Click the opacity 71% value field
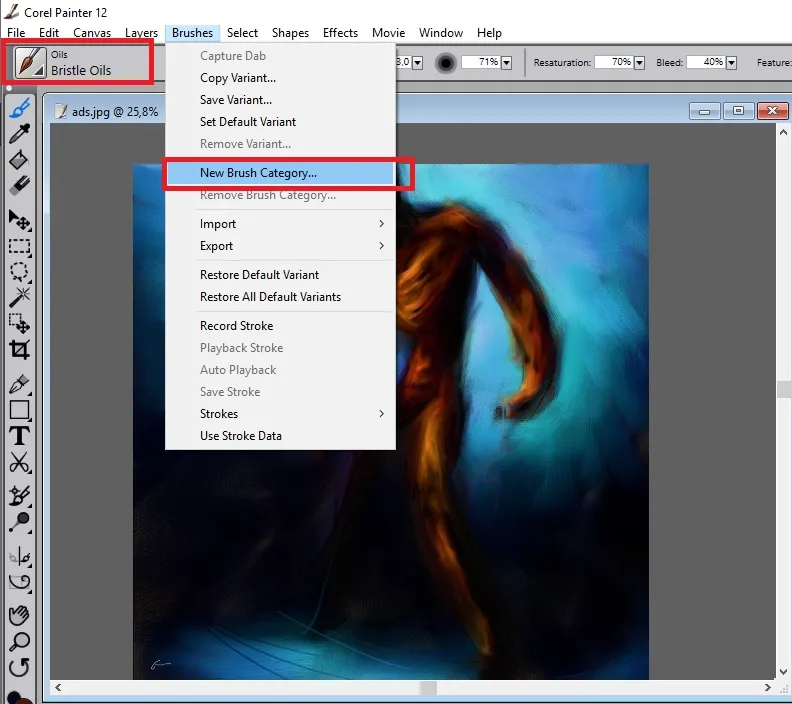Screen dimensions: 792x704 480,62
